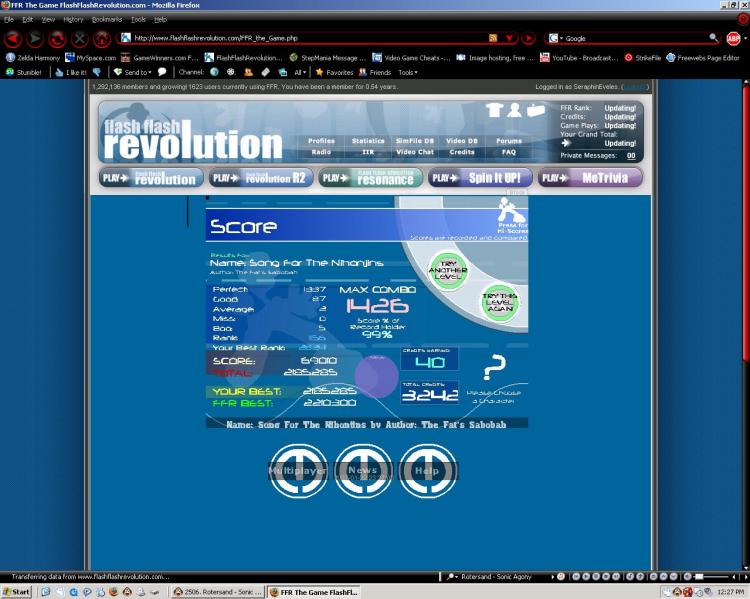Click the thumbs-down dislike icon
Viewport: 750px width, 599px height.
click(x=97, y=72)
